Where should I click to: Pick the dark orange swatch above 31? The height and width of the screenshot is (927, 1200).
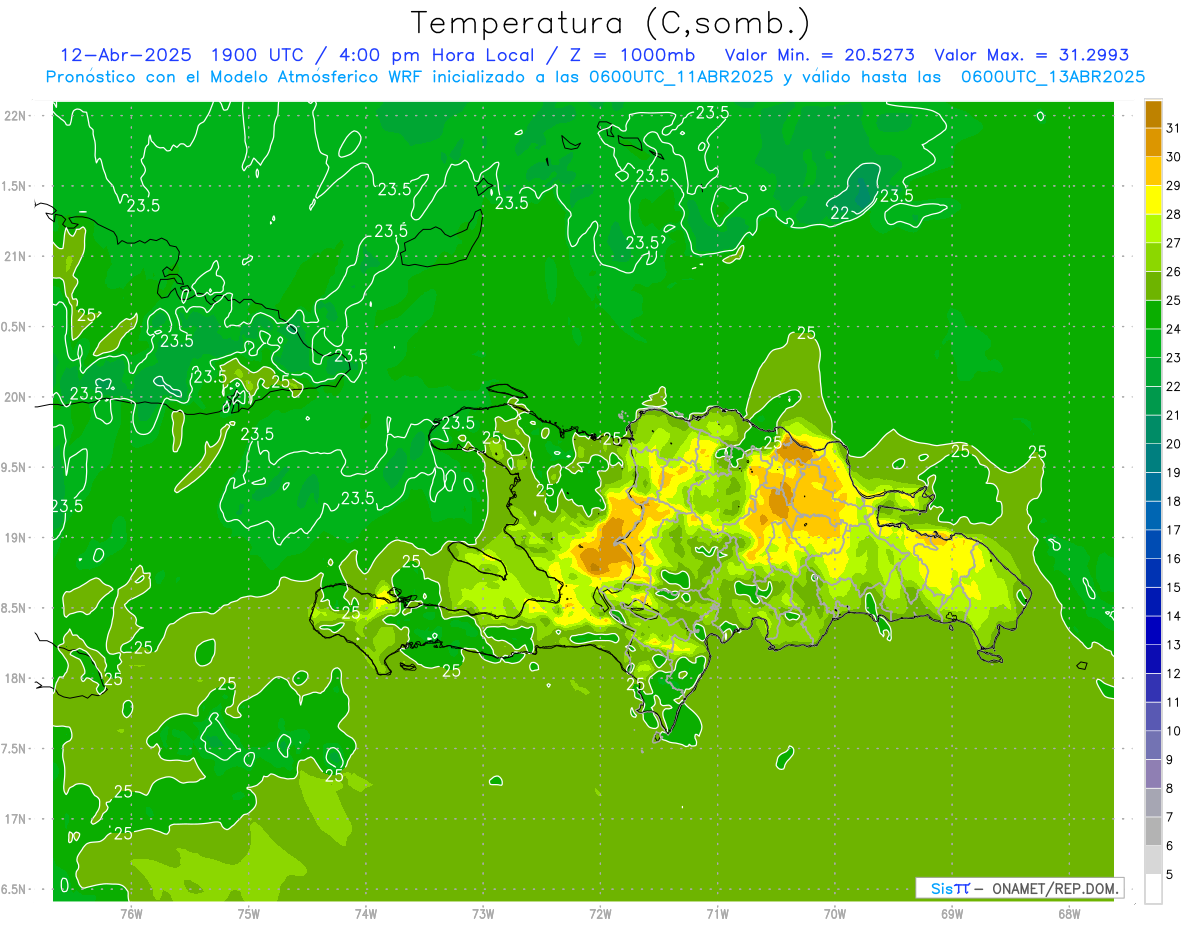pos(1153,114)
